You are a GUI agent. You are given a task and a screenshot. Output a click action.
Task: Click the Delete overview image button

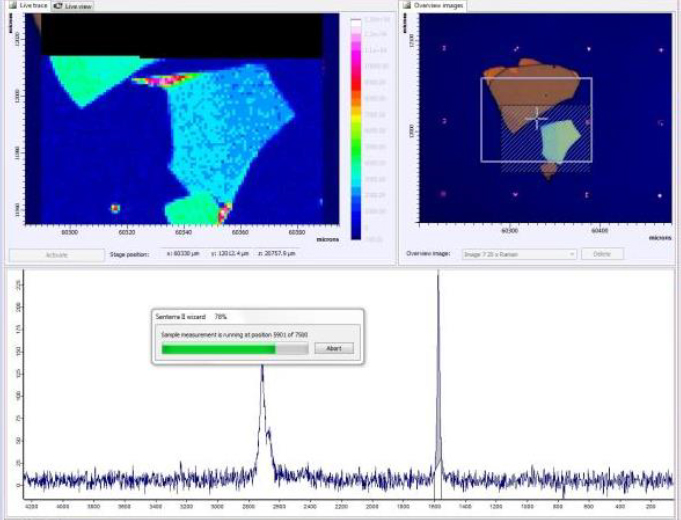(602, 254)
